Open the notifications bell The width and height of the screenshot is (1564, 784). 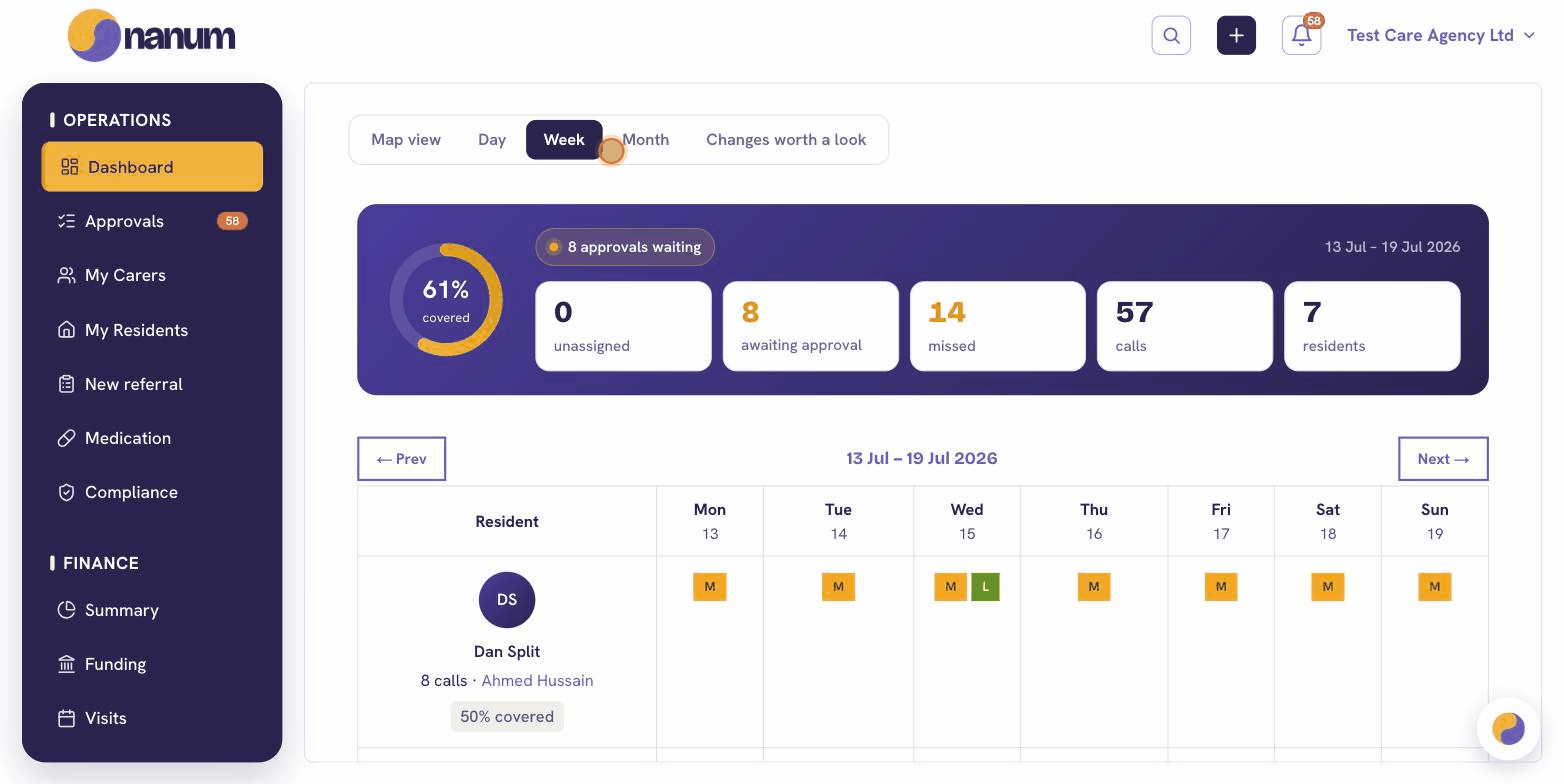[x=1301, y=36]
